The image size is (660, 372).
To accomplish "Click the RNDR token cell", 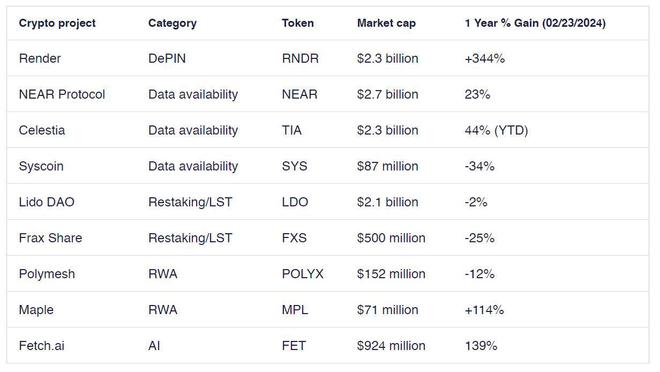I will (300, 58).
